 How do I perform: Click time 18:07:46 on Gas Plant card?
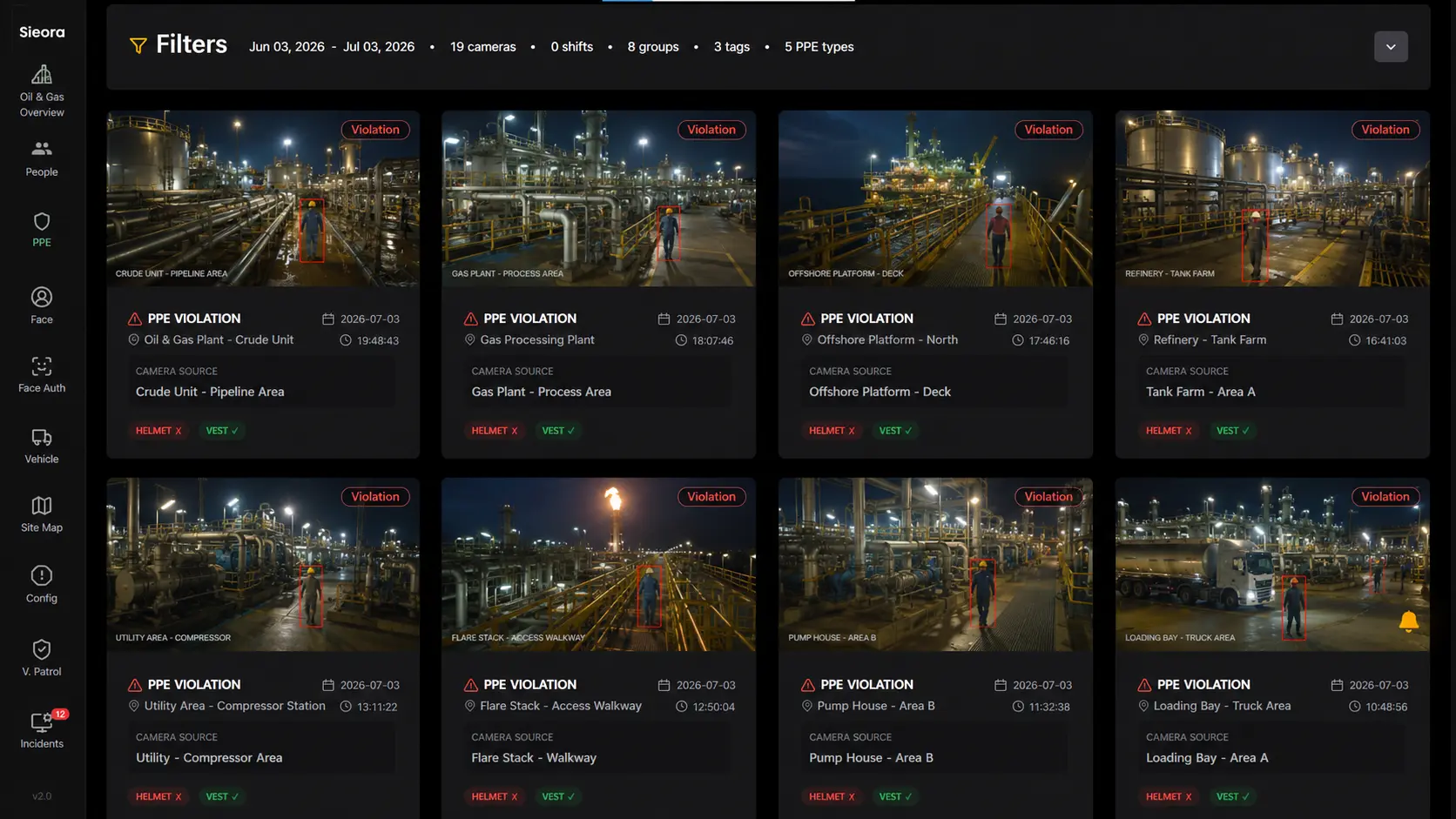[x=712, y=341]
